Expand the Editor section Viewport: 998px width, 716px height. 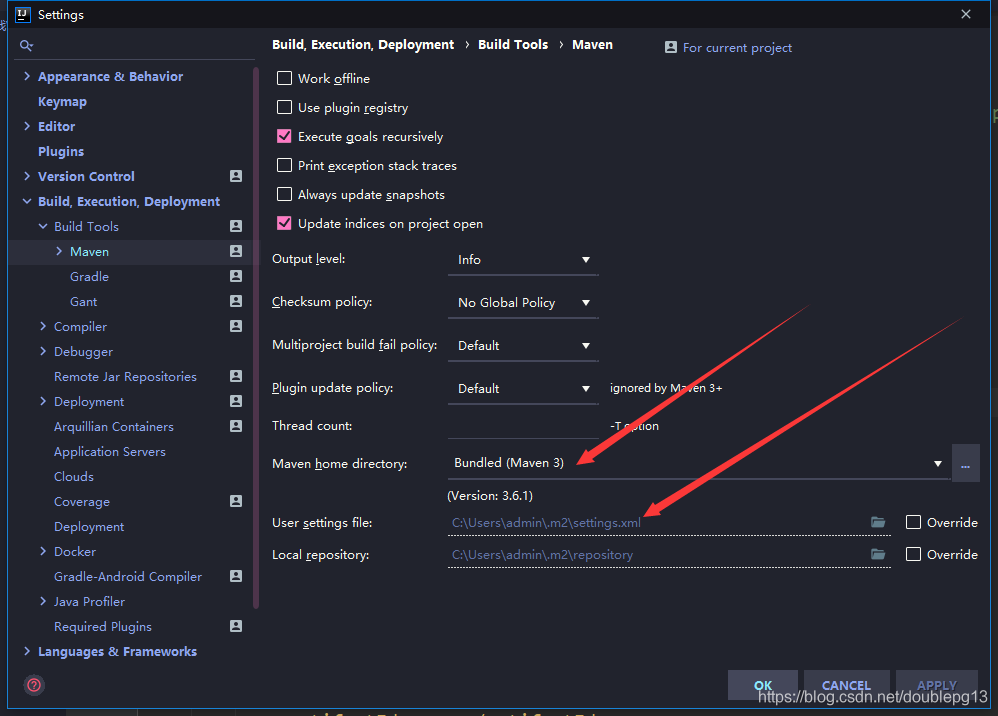pyautogui.click(x=27, y=126)
